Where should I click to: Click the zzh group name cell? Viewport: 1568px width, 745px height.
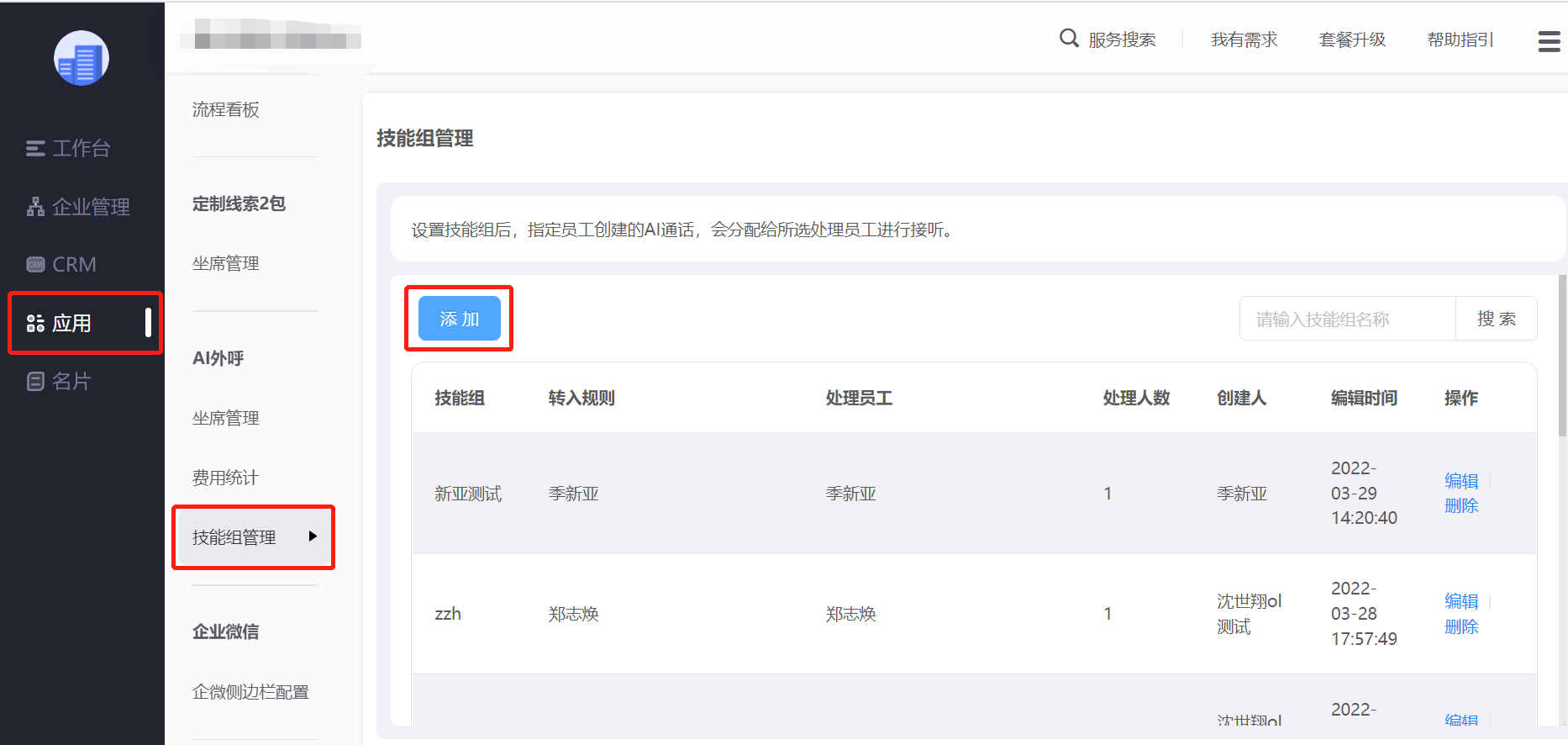tap(448, 614)
